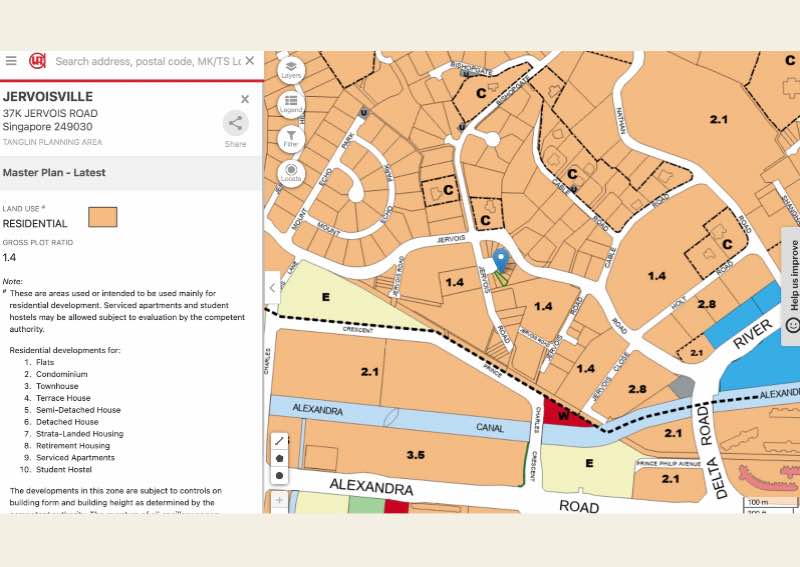Click the URA logo icon
Viewport: 800px width, 567px height.
(37, 61)
